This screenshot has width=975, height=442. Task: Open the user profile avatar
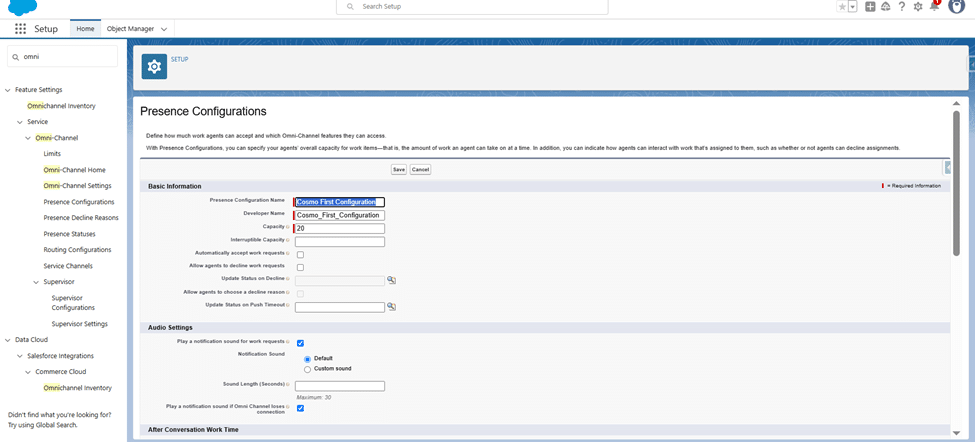(x=956, y=6)
